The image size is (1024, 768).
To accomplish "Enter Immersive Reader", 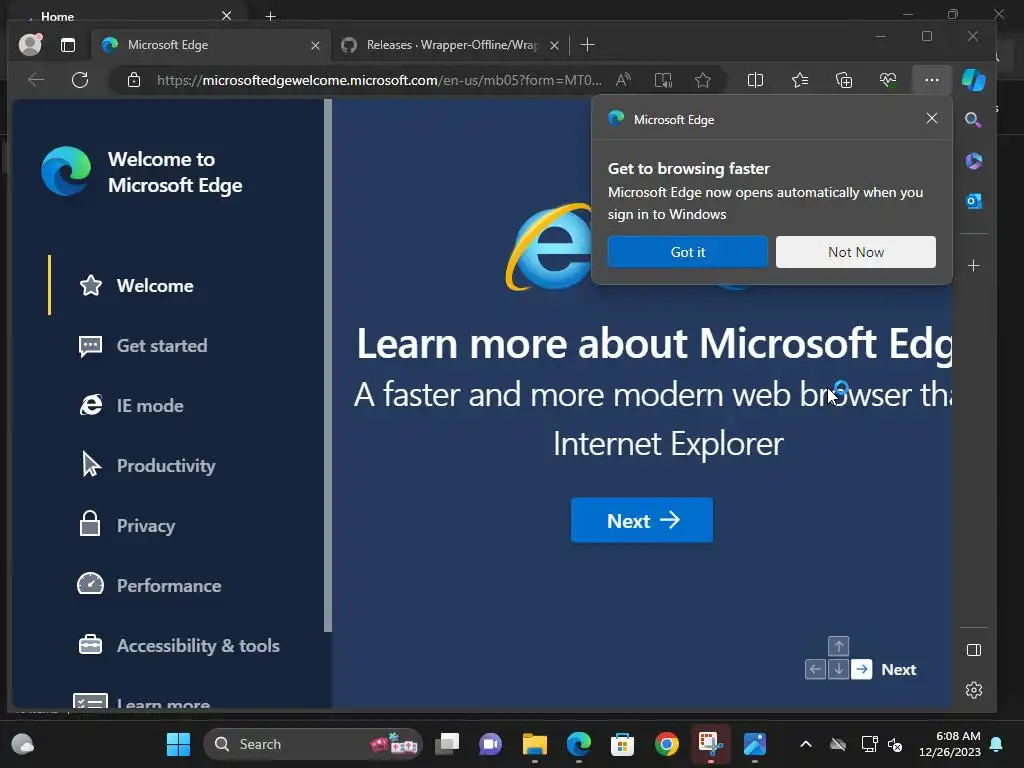I will click(663, 80).
